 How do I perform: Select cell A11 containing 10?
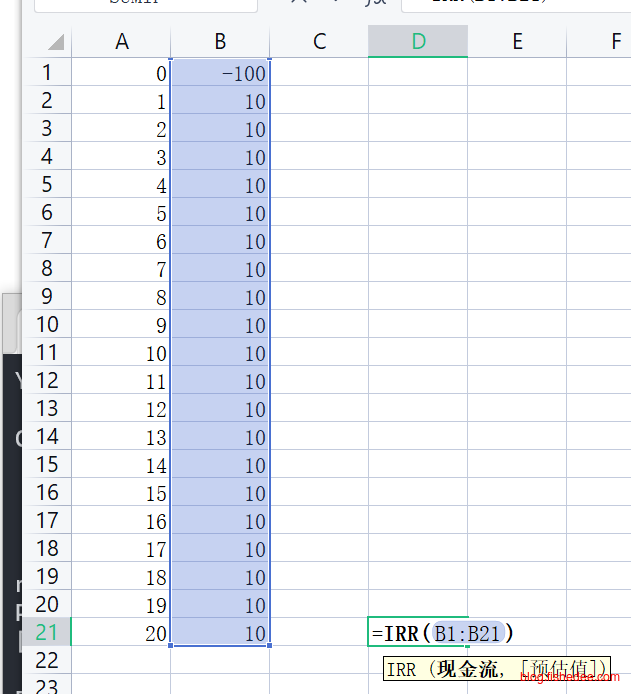pyautogui.click(x=121, y=353)
